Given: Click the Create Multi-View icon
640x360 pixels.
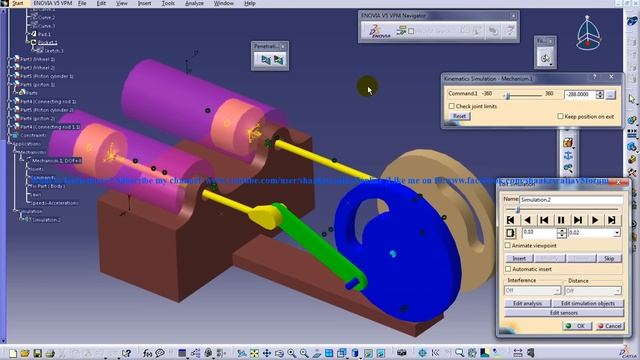Looking at the screenshot, I should pos(329,353).
